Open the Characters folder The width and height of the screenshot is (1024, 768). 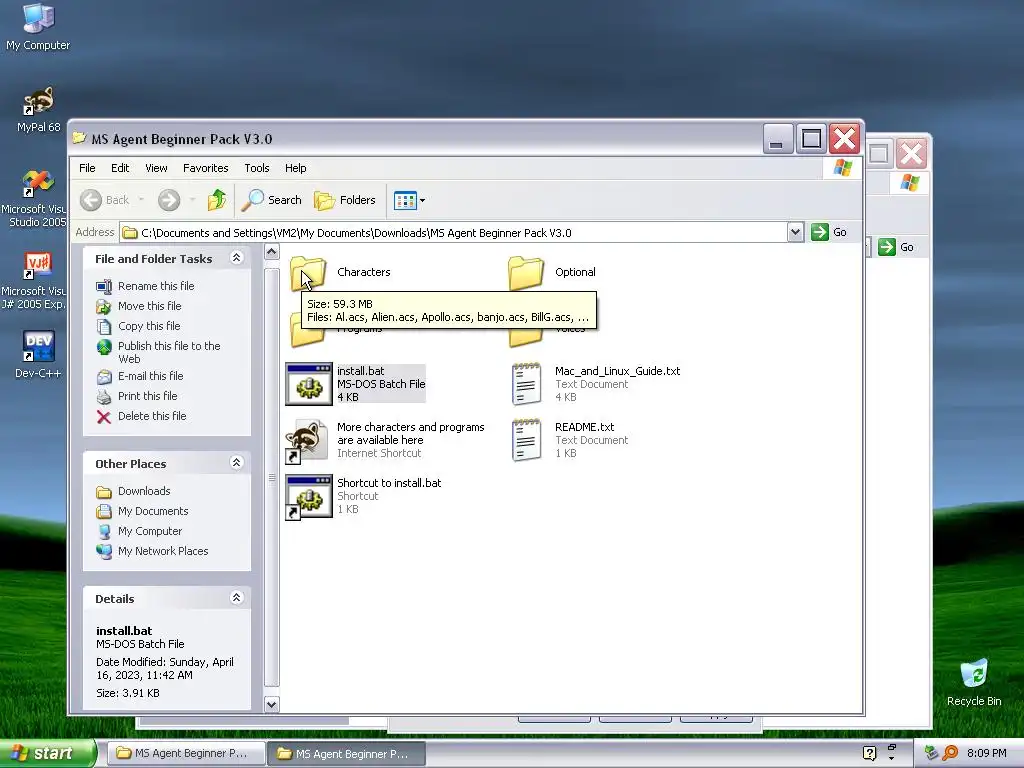(308, 272)
